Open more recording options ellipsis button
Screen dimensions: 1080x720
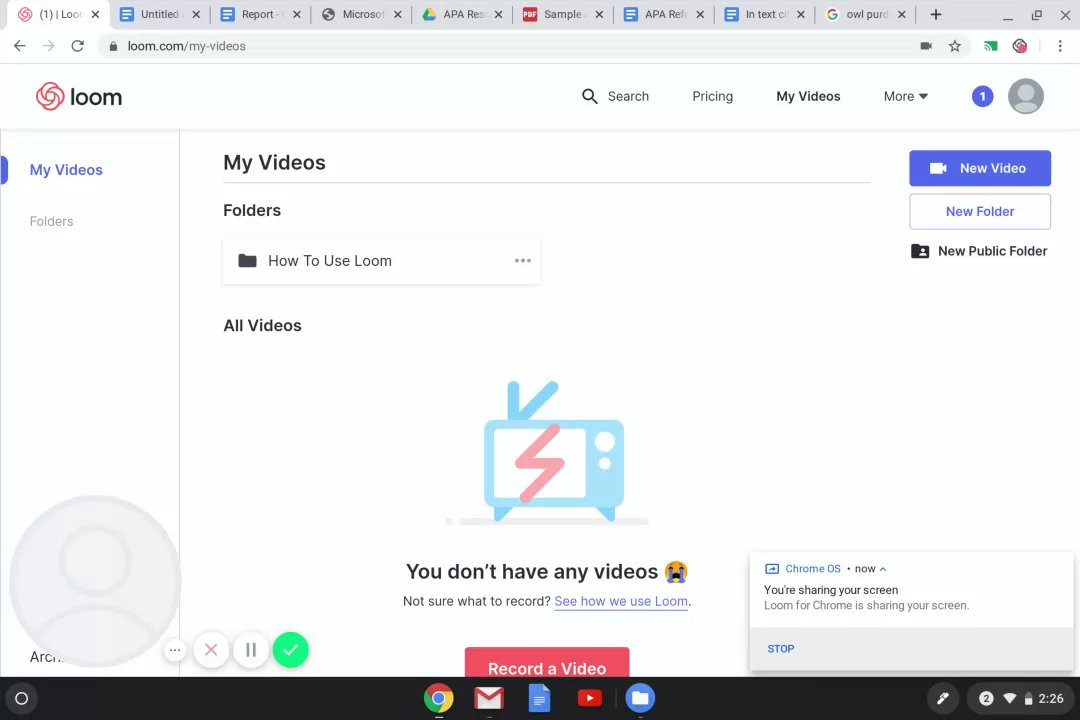pos(175,650)
